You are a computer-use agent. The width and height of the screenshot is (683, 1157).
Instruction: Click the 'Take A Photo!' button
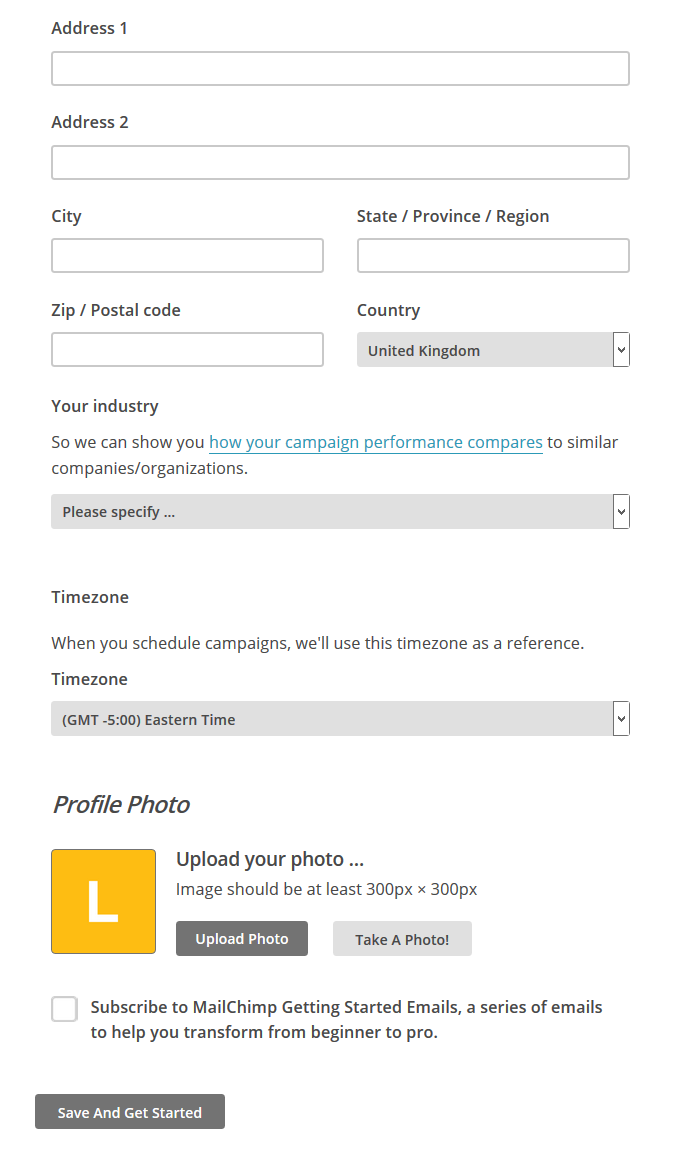(x=402, y=939)
